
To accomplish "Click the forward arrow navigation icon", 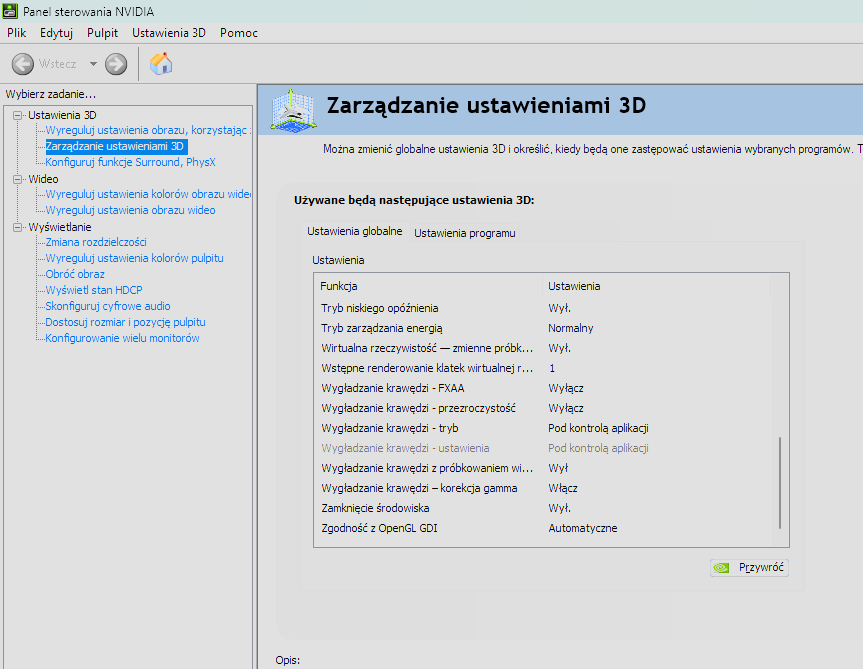I will (x=116, y=64).
